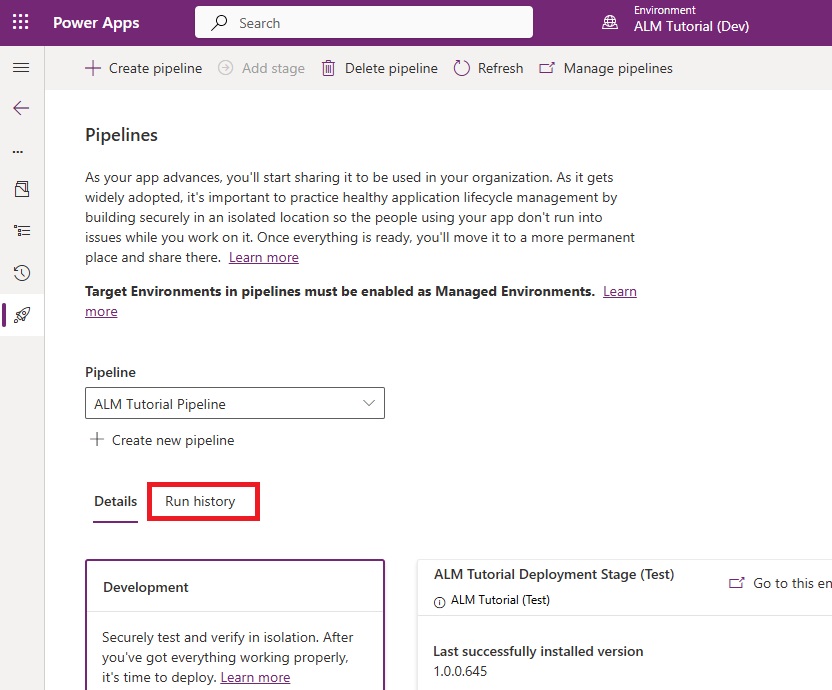Go back using the left arrow icon
Viewport: 832px width, 690px height.
click(21, 108)
